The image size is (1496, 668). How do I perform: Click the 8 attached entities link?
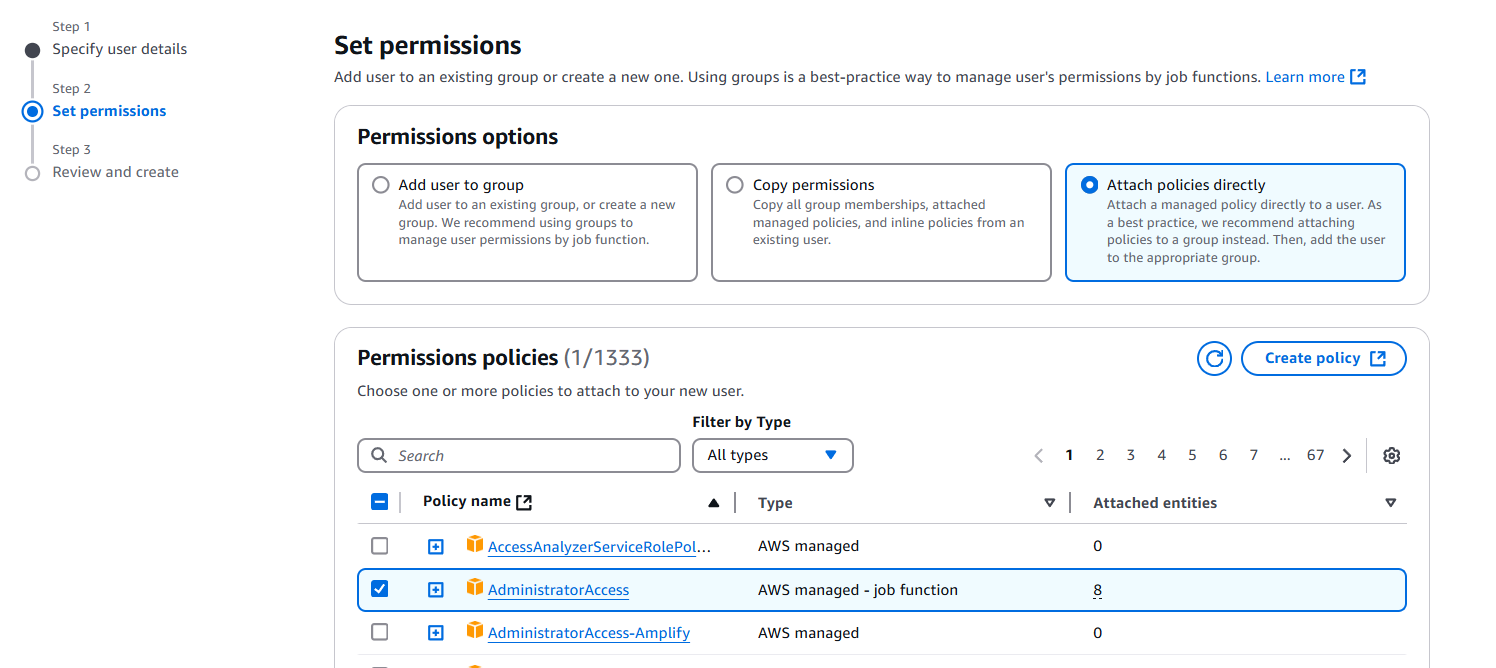1098,590
